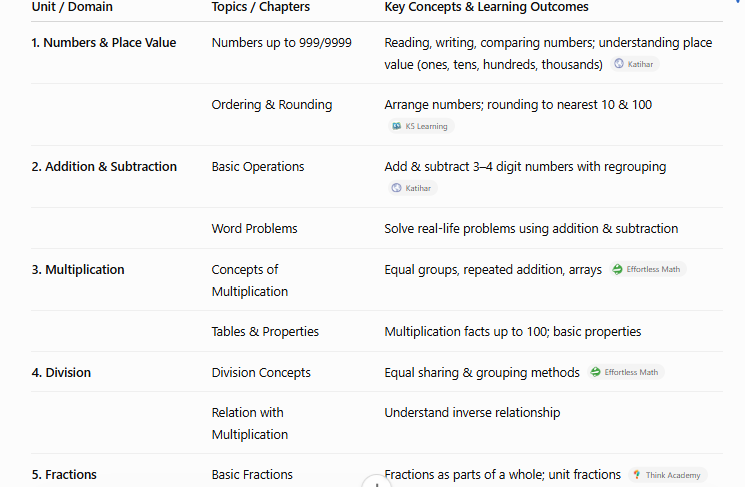Click the 'Ordering & Rounding' topic cell
The image size is (745, 487).
272,105
